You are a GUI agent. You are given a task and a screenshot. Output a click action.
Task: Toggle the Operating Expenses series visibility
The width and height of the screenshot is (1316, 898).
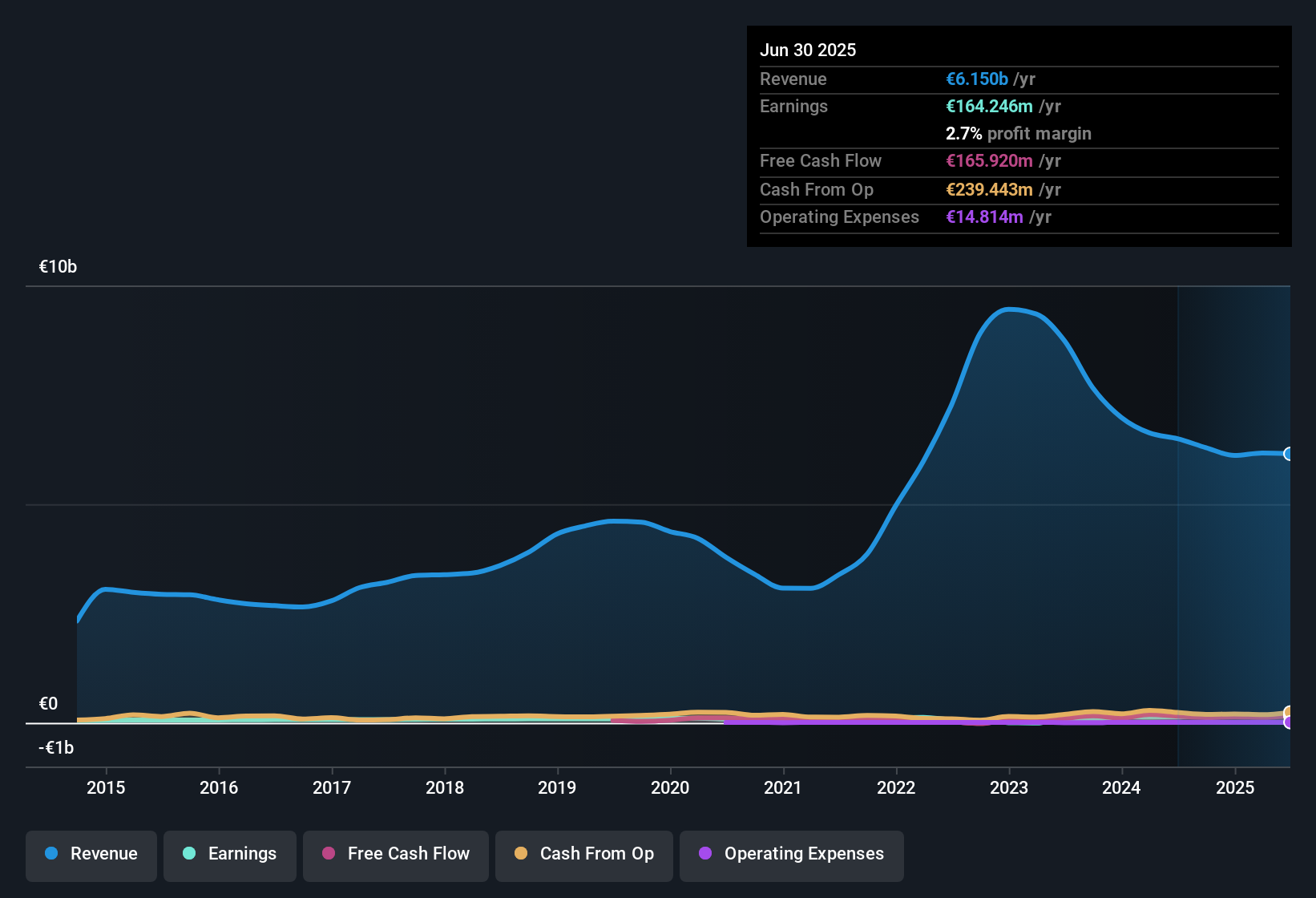(x=791, y=854)
